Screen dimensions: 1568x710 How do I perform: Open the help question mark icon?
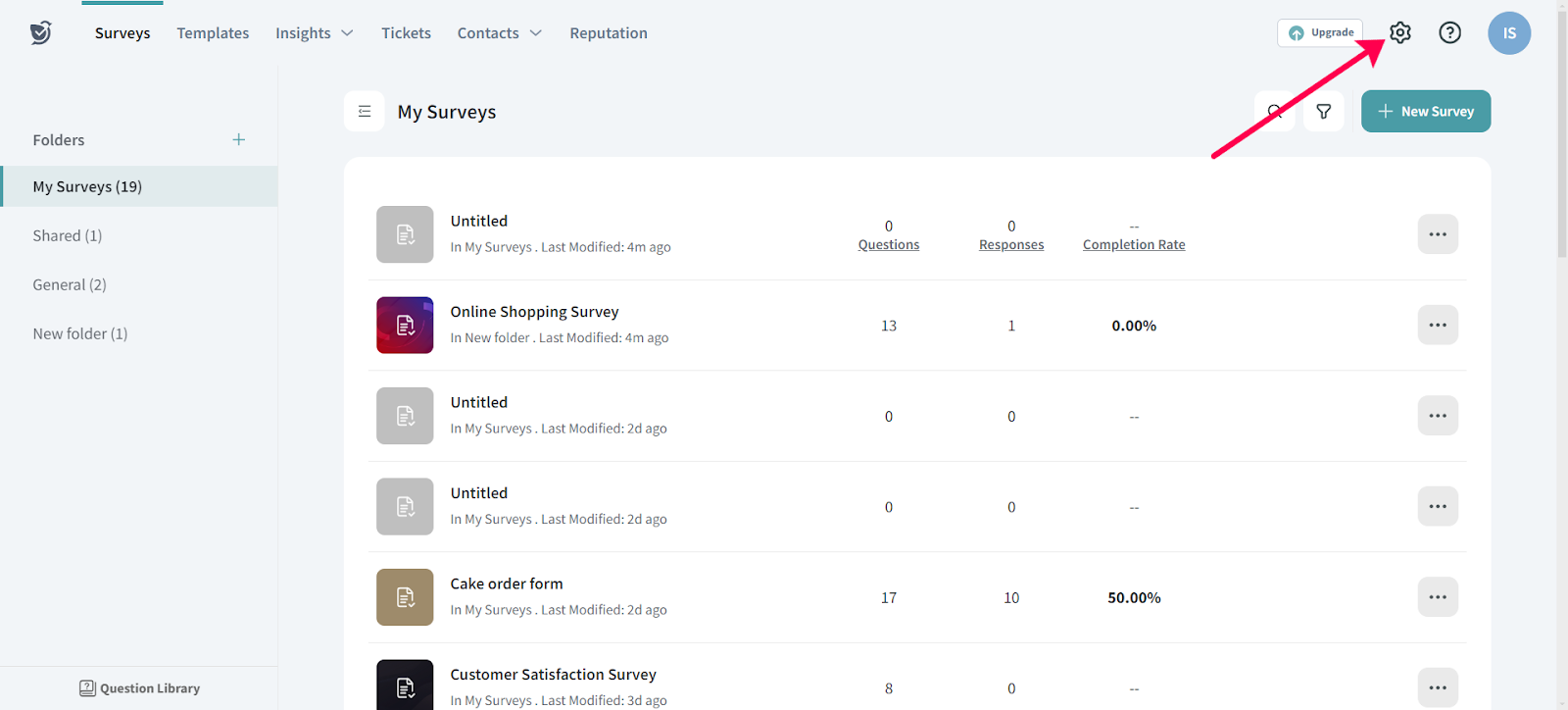(x=1449, y=32)
